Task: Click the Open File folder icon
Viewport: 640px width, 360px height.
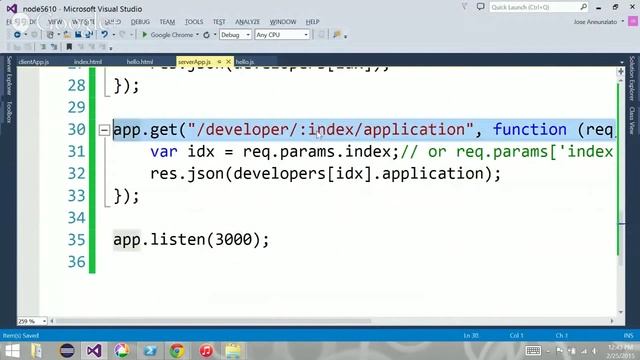Action: (67, 35)
